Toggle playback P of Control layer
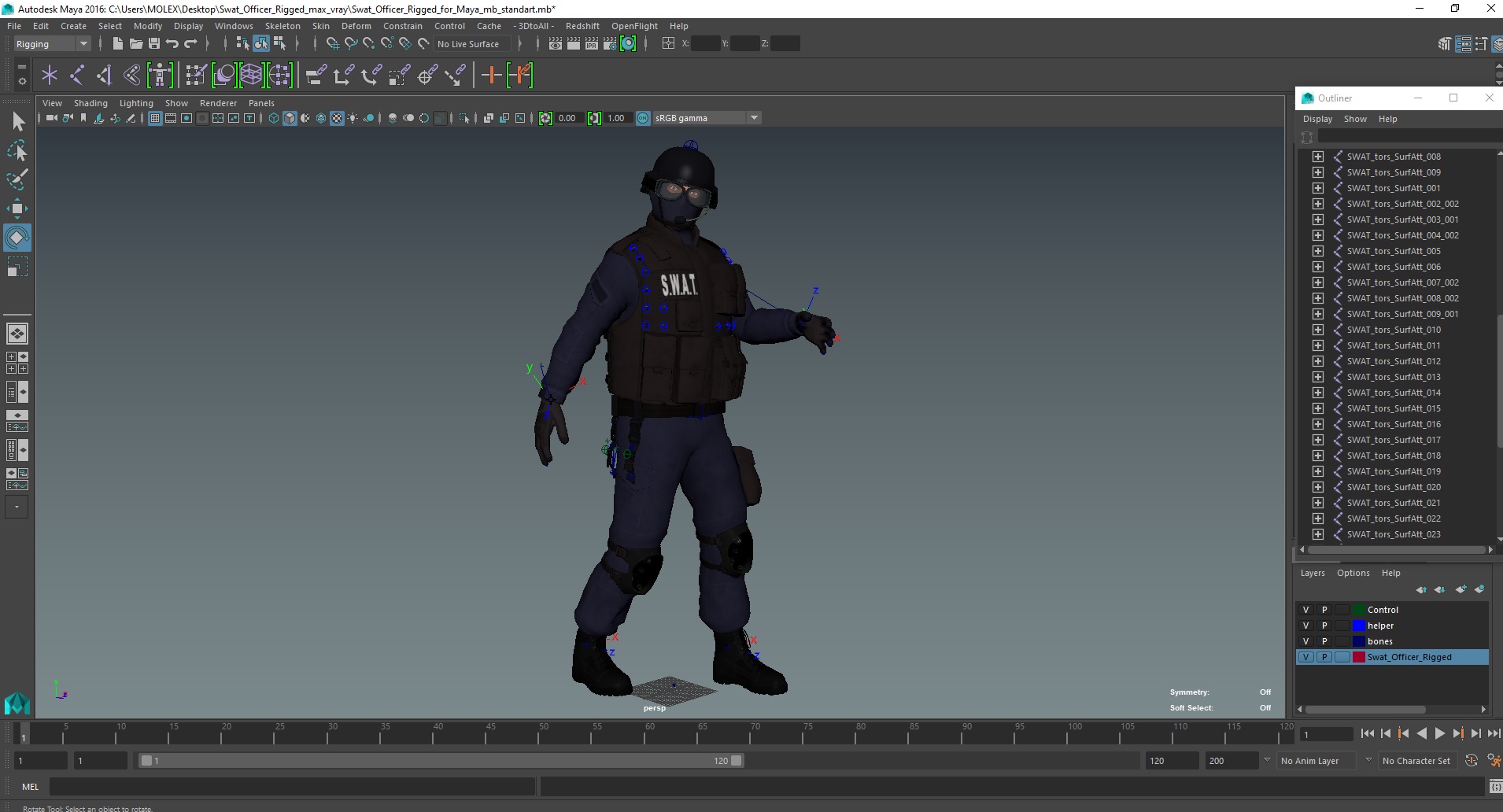Viewport: 1503px width, 812px height. (1324, 610)
